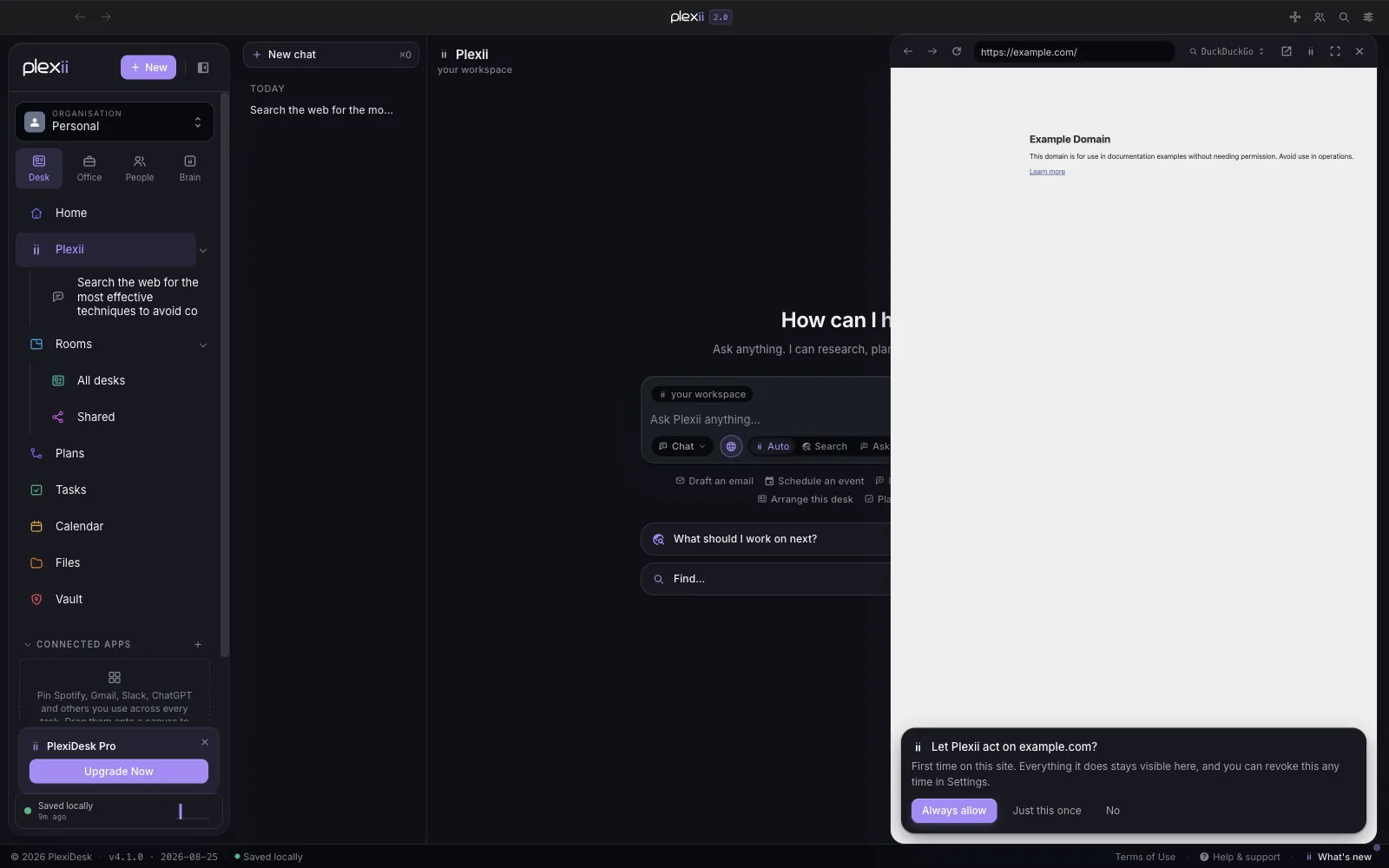Viewport: 1389px width, 868px height.
Task: Click What should I work on next?
Action: click(767, 540)
